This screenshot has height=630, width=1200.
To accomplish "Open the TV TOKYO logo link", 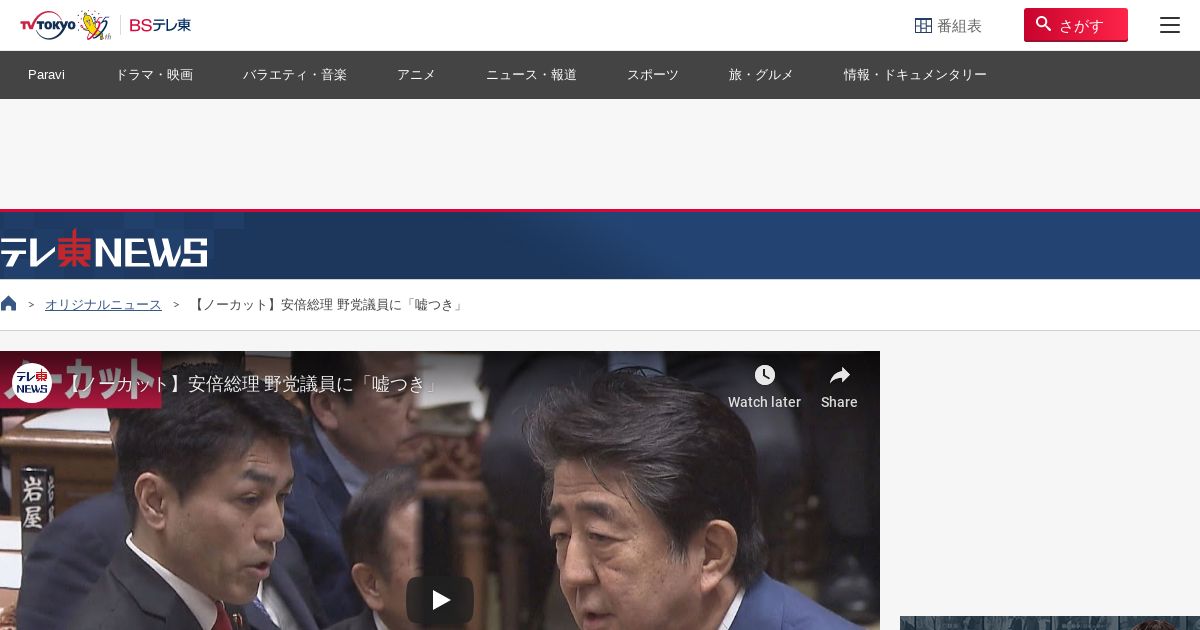I will [x=65, y=25].
